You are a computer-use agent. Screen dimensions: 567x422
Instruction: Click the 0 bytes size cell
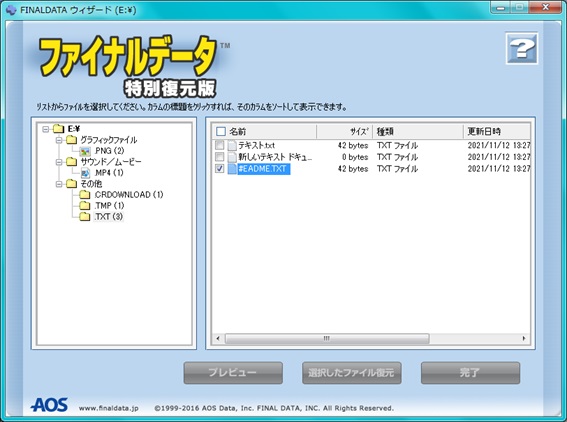pos(355,157)
